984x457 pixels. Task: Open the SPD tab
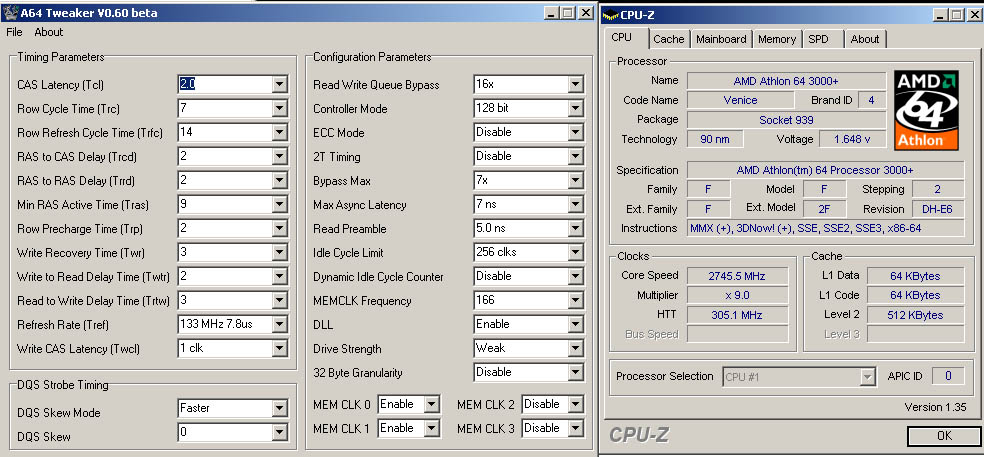click(x=818, y=39)
